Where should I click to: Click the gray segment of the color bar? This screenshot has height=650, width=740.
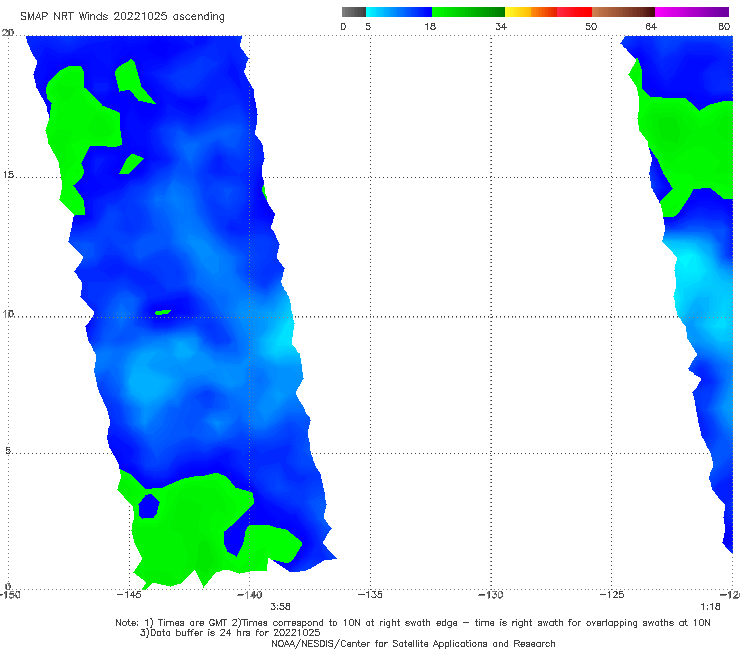[353, 12]
